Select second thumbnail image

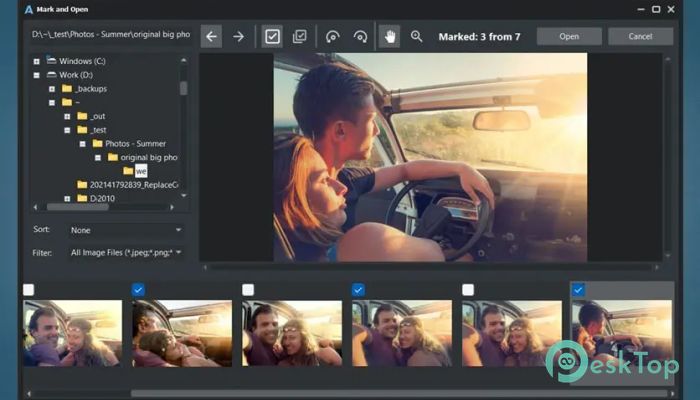pos(182,333)
